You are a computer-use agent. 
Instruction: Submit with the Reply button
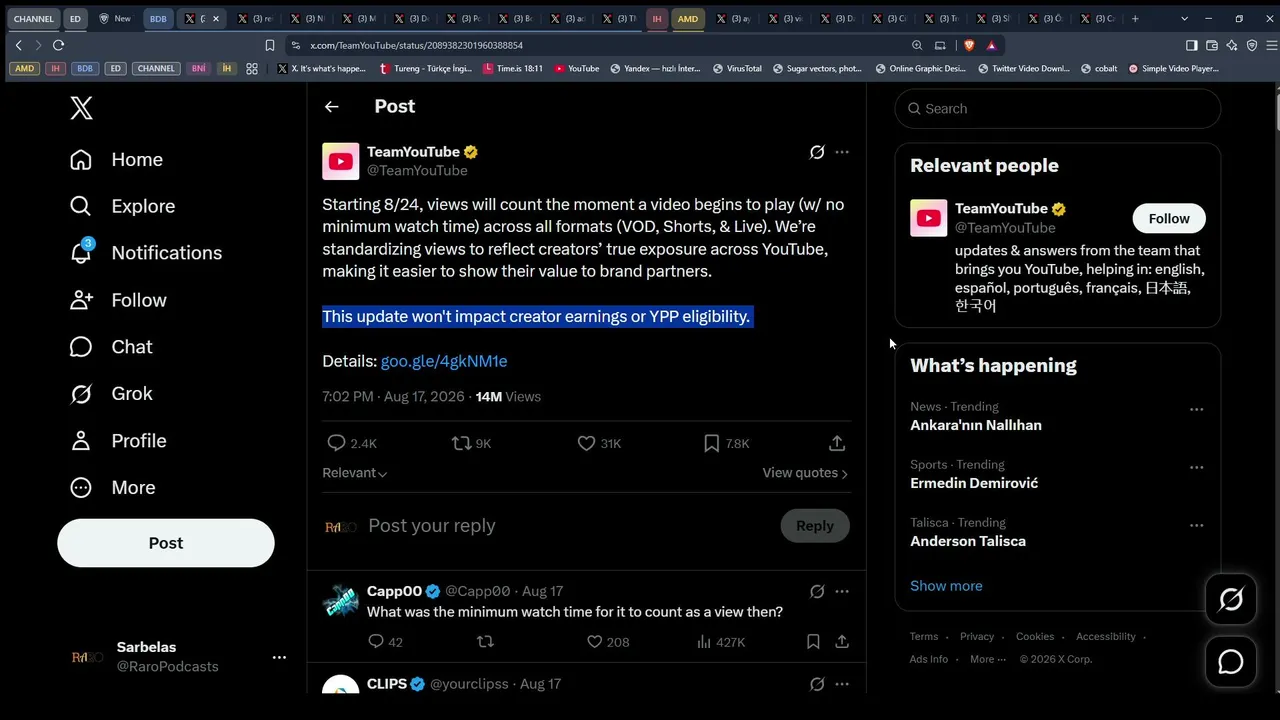815,526
